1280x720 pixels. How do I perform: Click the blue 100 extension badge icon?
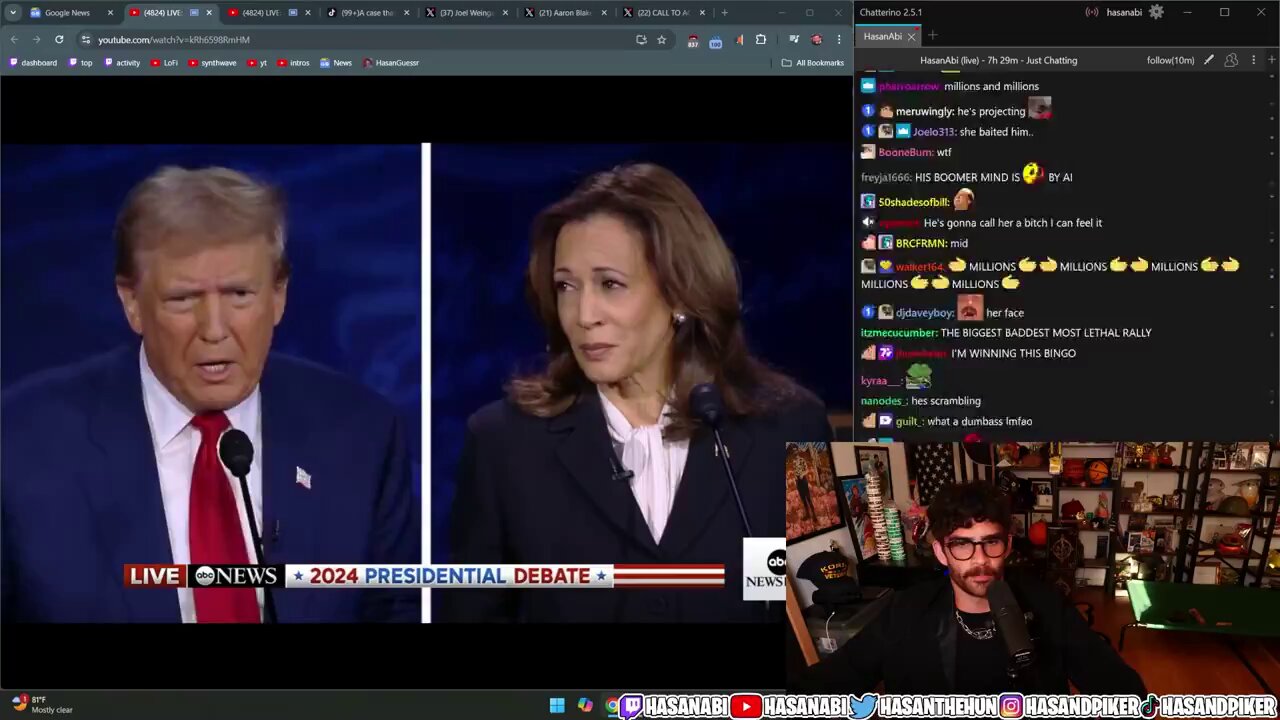(716, 40)
